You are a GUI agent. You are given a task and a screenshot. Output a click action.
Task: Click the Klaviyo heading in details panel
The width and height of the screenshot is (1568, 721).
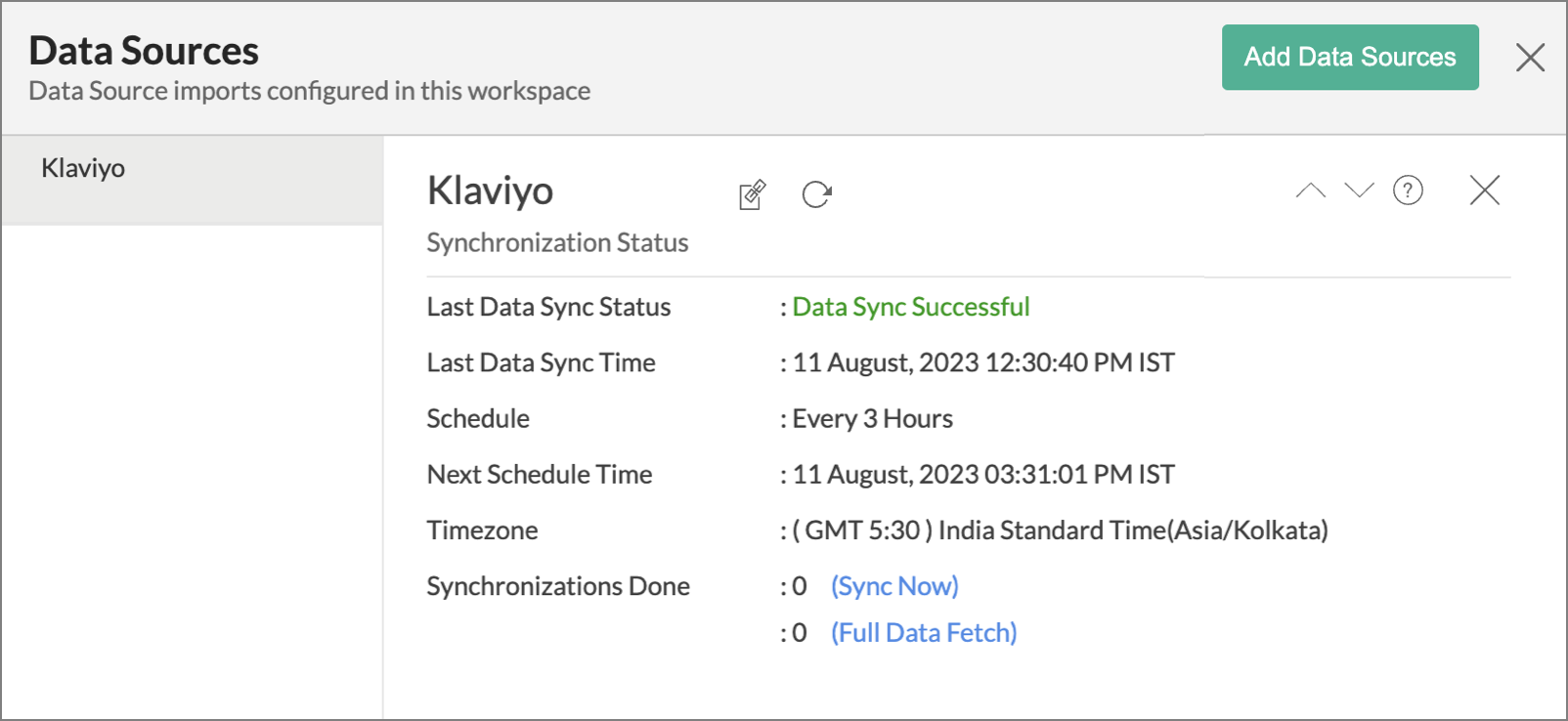click(x=490, y=191)
